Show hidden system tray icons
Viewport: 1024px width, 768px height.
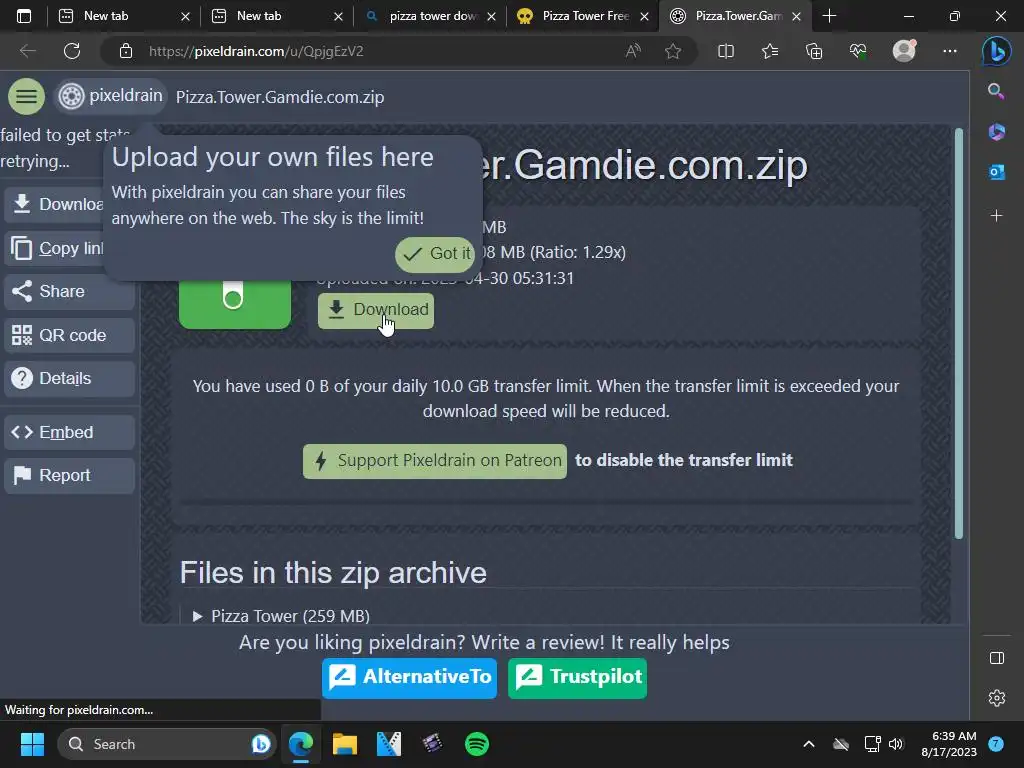point(808,744)
